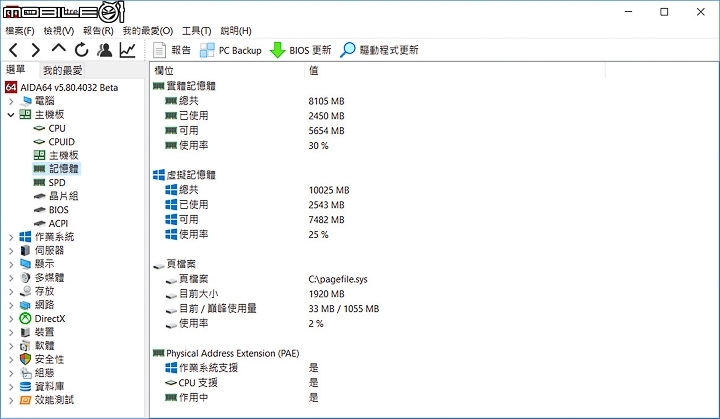Viewport: 720px width, 419px height.
Task: Expand the 網路 tree node
Action: [x=11, y=305]
